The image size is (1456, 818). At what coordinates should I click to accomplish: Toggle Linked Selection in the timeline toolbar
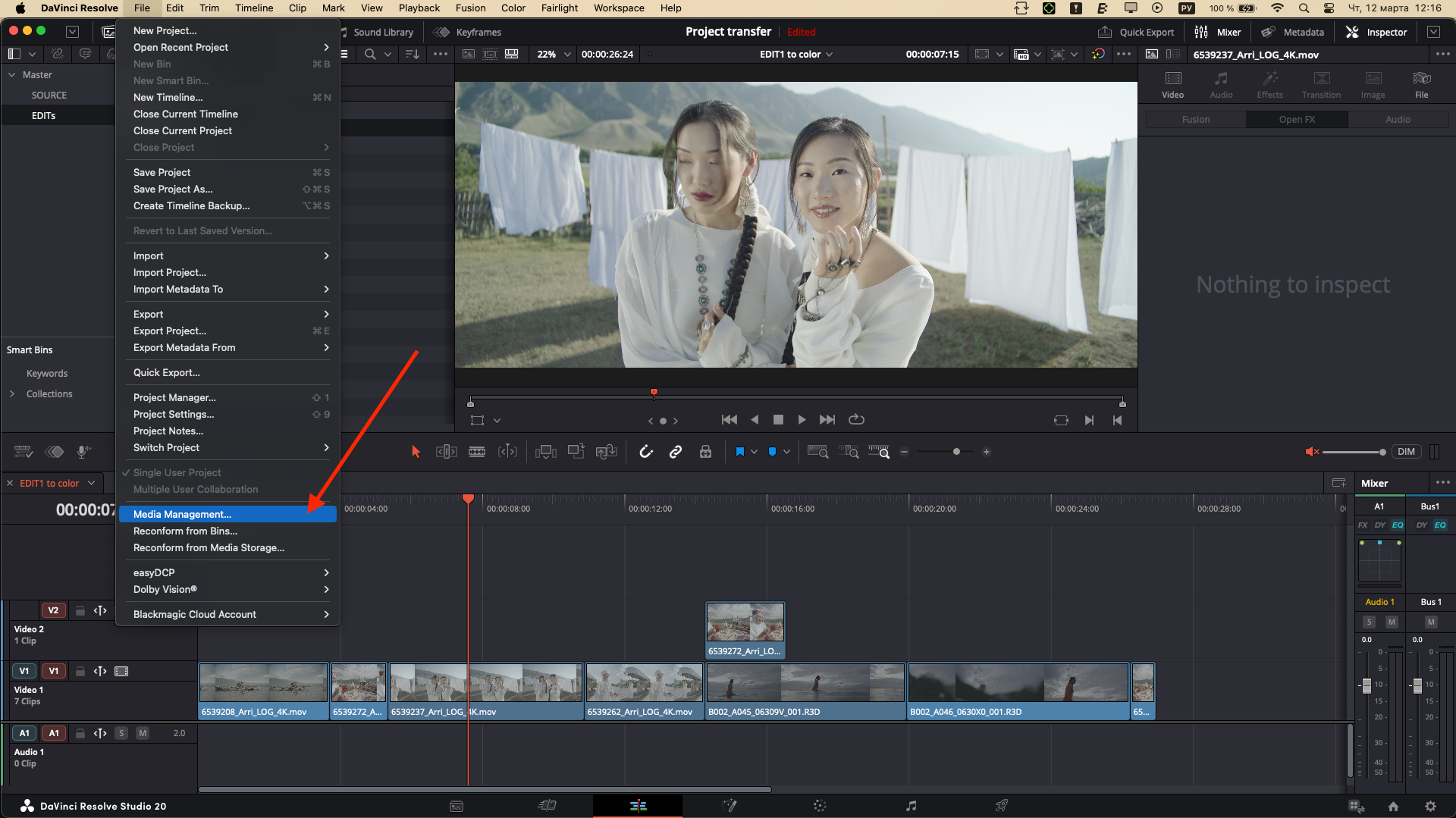676,451
